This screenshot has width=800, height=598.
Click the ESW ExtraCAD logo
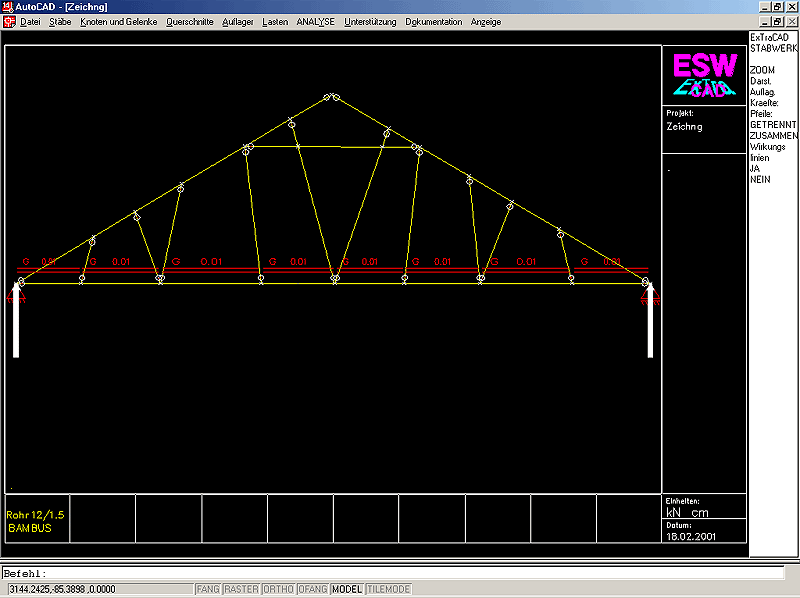click(x=705, y=75)
